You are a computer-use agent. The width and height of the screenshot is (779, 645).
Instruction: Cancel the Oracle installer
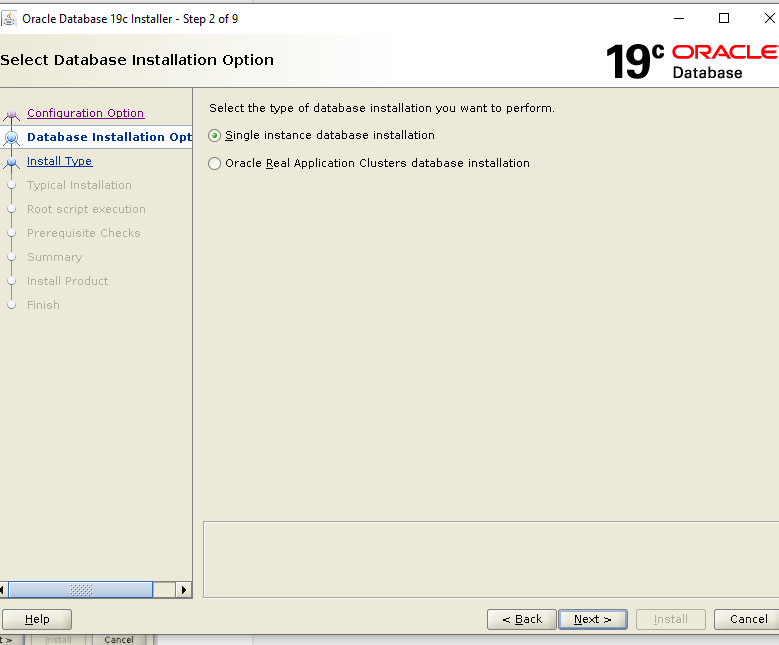tap(748, 619)
